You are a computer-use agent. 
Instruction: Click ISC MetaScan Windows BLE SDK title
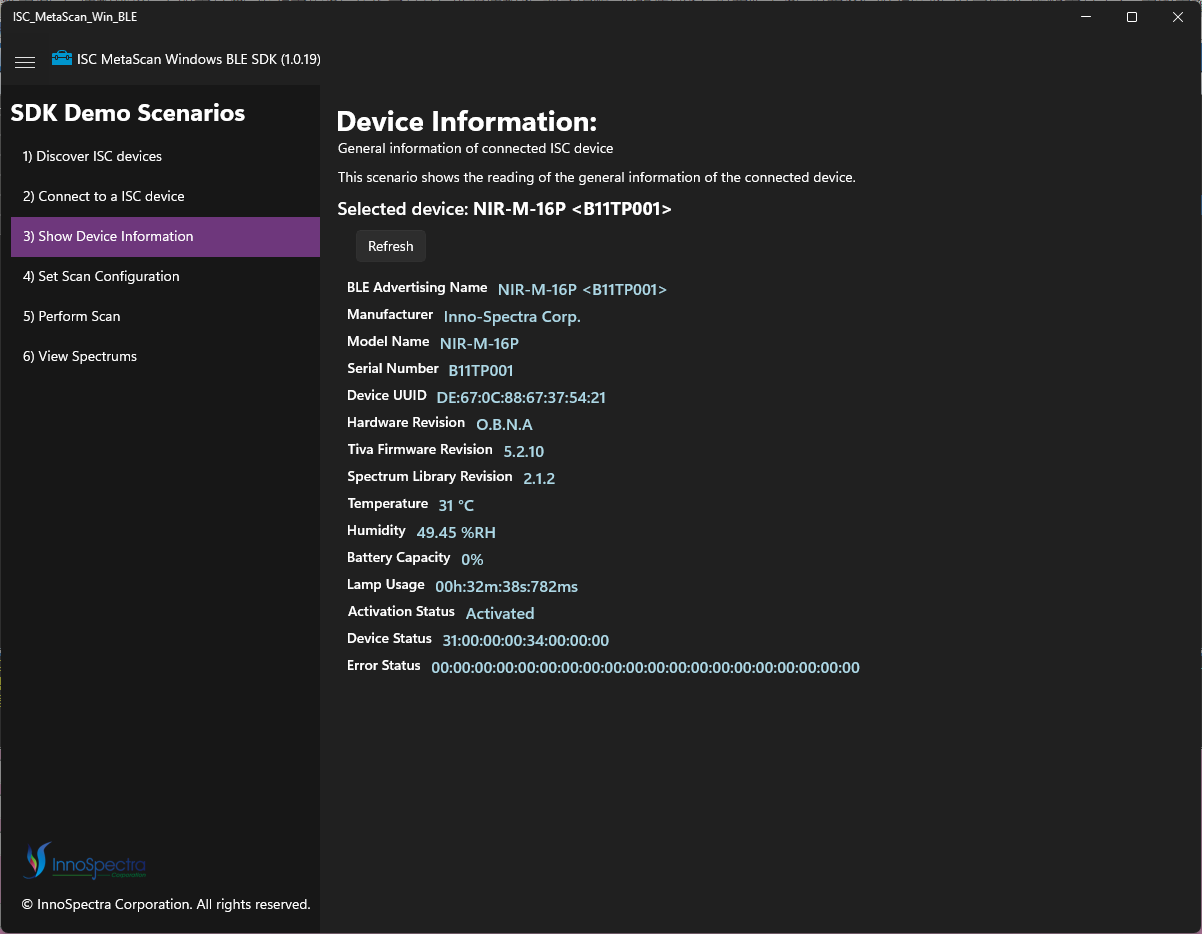point(199,59)
